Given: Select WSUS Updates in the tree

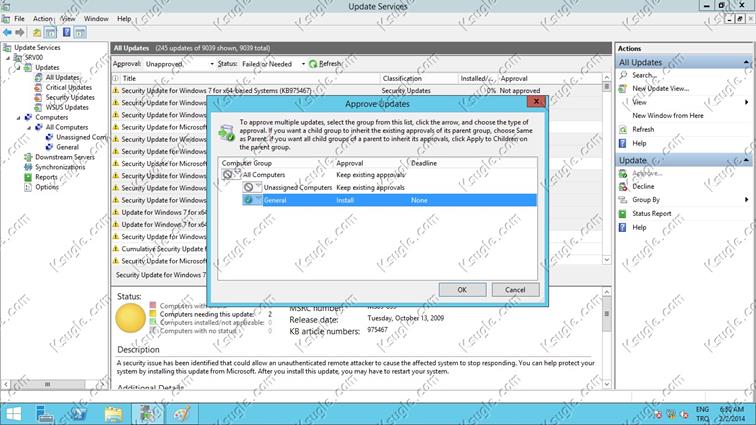Looking at the screenshot, I should 67,108.
